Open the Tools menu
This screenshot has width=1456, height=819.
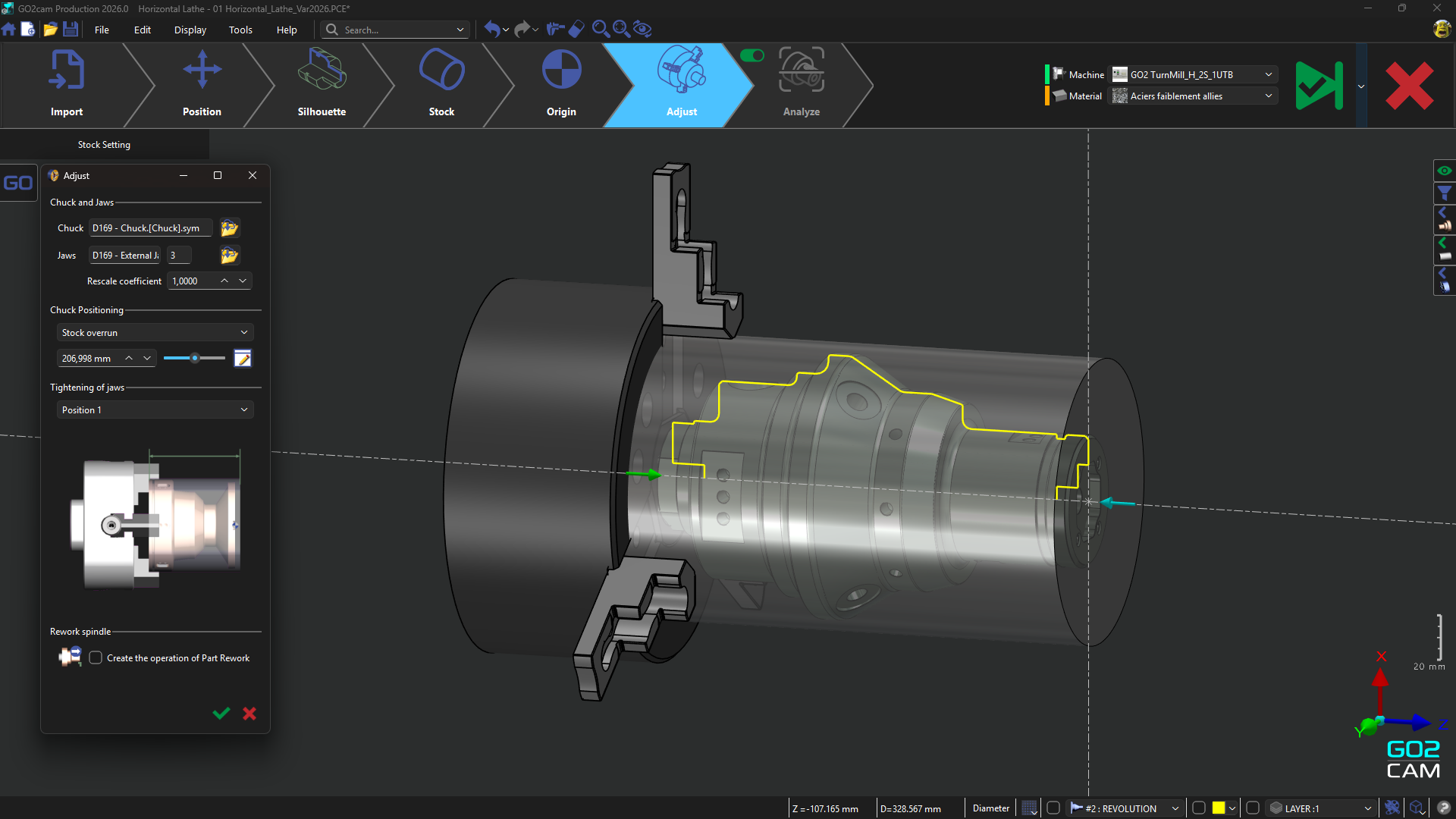tap(240, 30)
